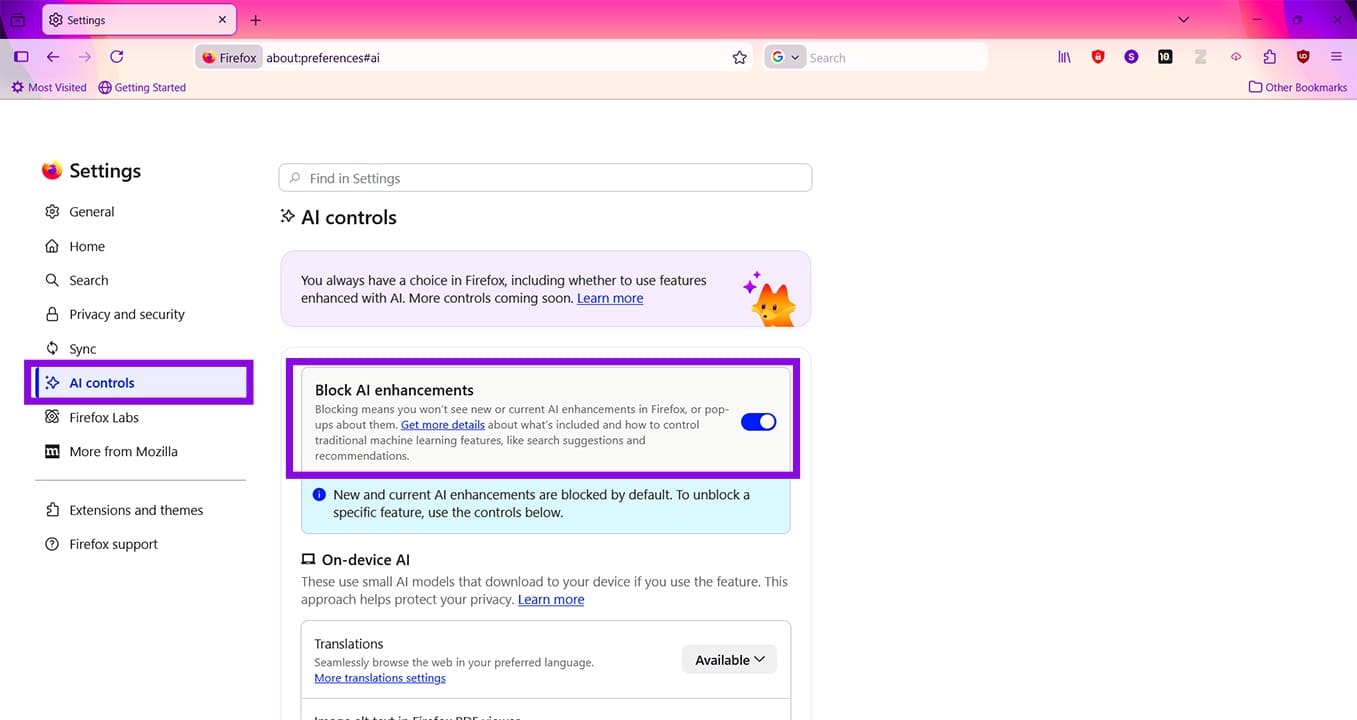Go back one page
The image size is (1357, 720).
(53, 57)
